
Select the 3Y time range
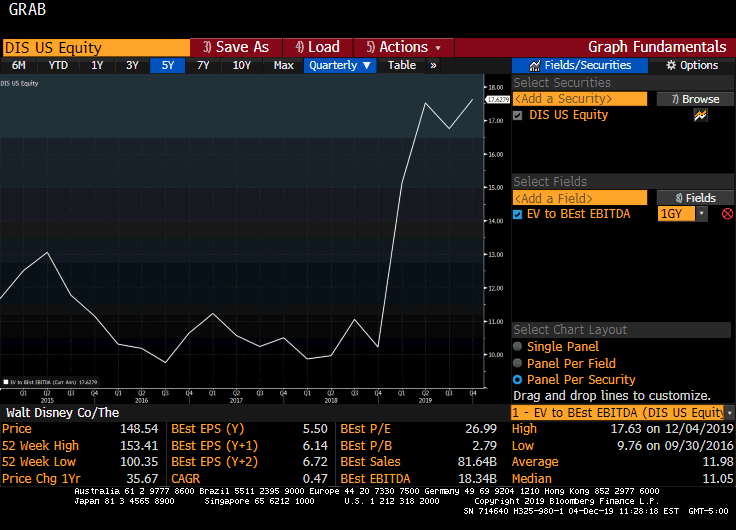tap(132, 65)
